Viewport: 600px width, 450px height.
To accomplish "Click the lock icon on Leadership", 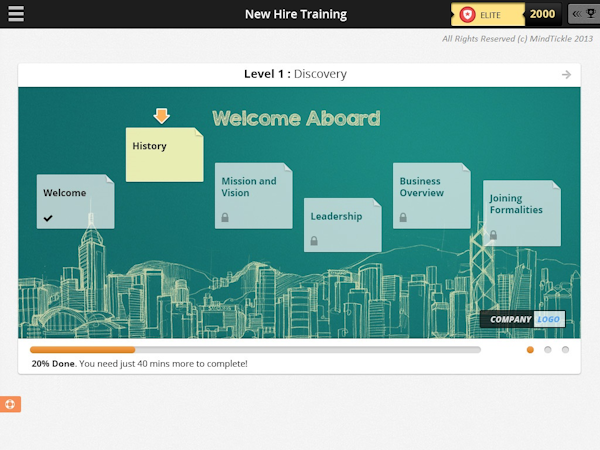I will coord(314,241).
